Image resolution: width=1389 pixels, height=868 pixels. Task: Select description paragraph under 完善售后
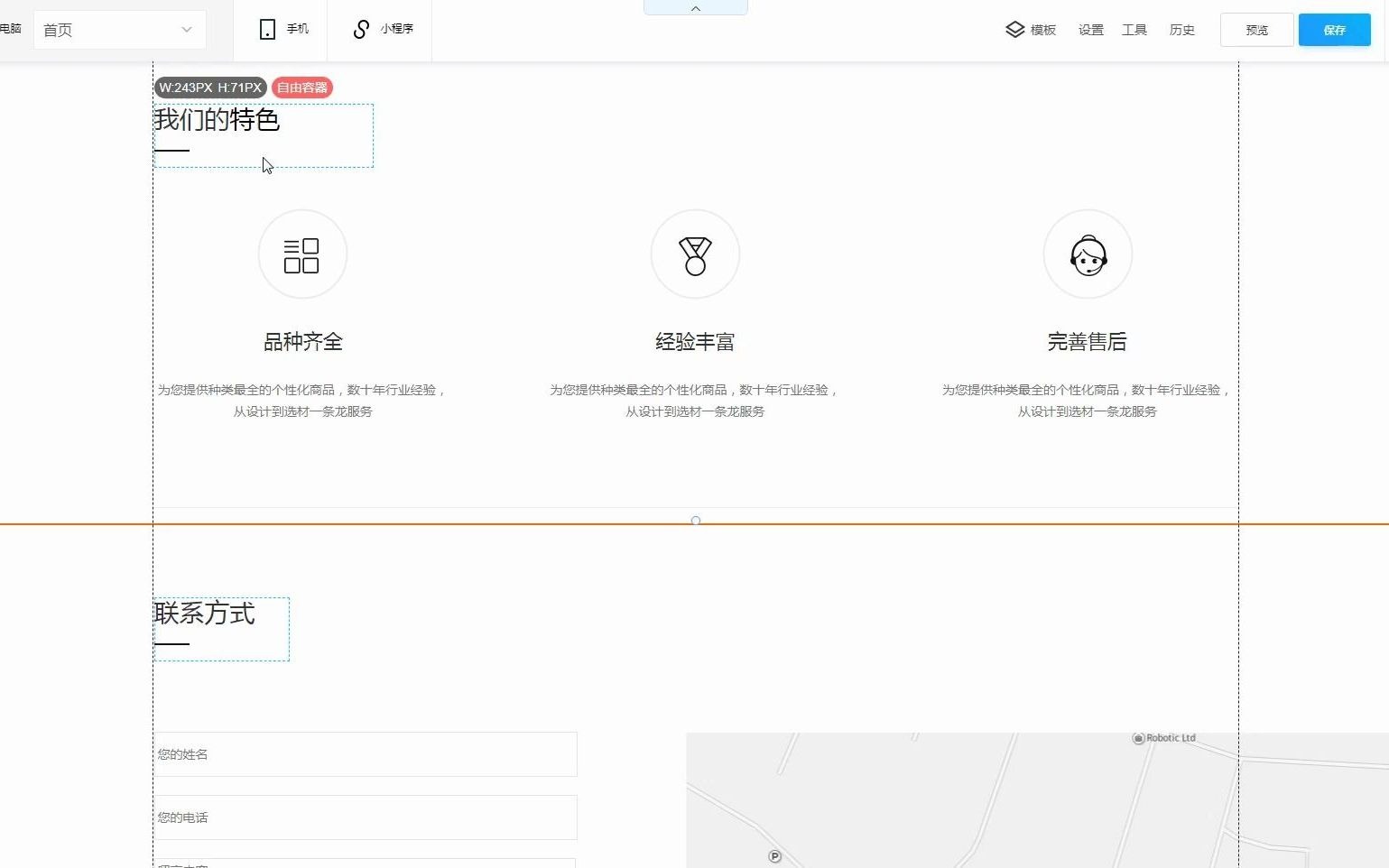pos(1088,401)
